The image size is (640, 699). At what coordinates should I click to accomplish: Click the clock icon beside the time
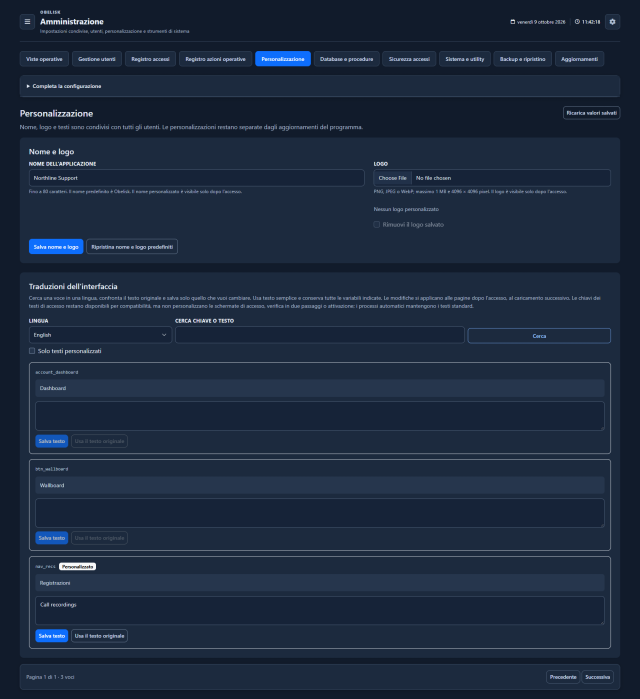tap(577, 21)
